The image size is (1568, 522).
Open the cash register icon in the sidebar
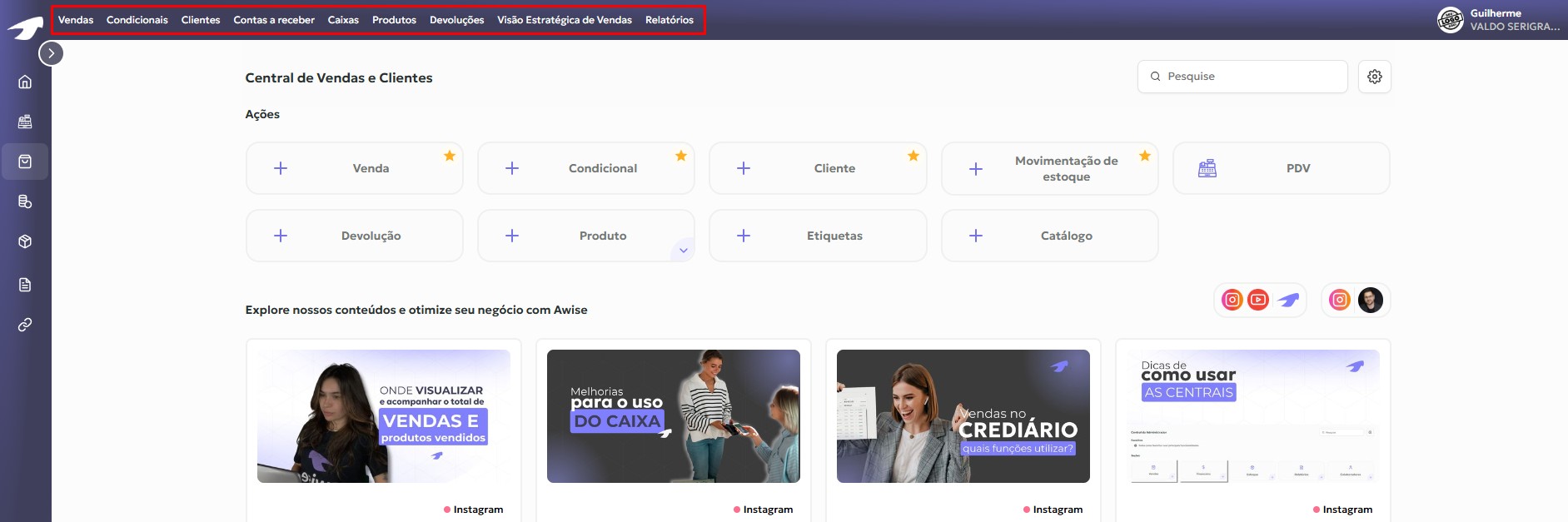tap(25, 122)
